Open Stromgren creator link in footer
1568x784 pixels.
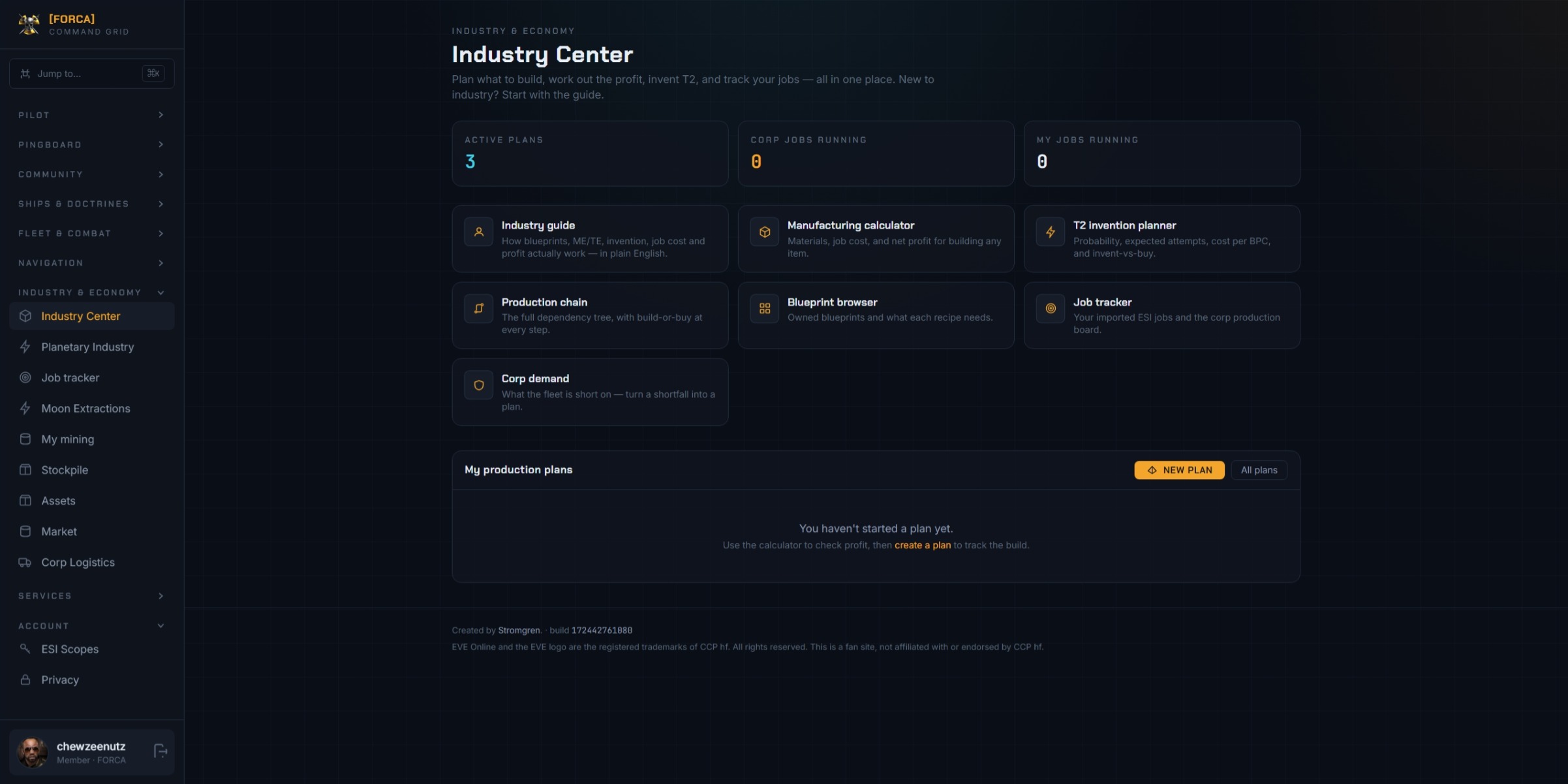(x=519, y=630)
